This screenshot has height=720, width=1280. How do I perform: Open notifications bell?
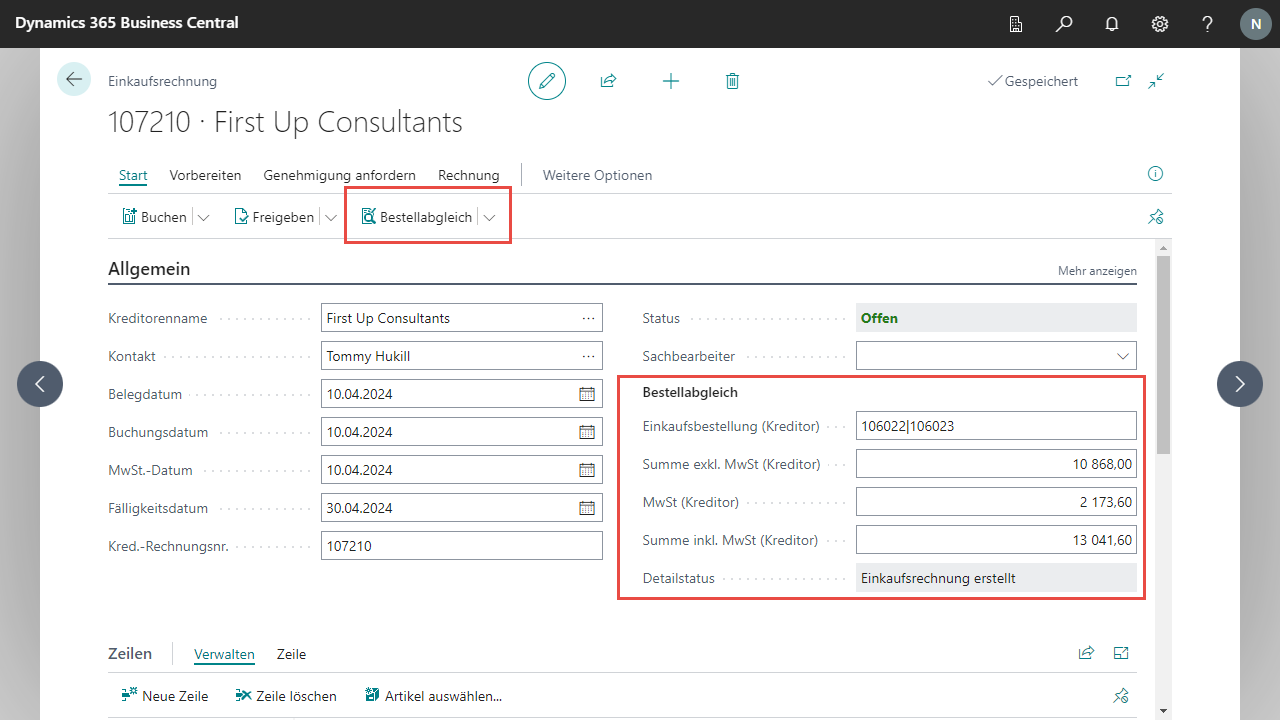(1112, 24)
